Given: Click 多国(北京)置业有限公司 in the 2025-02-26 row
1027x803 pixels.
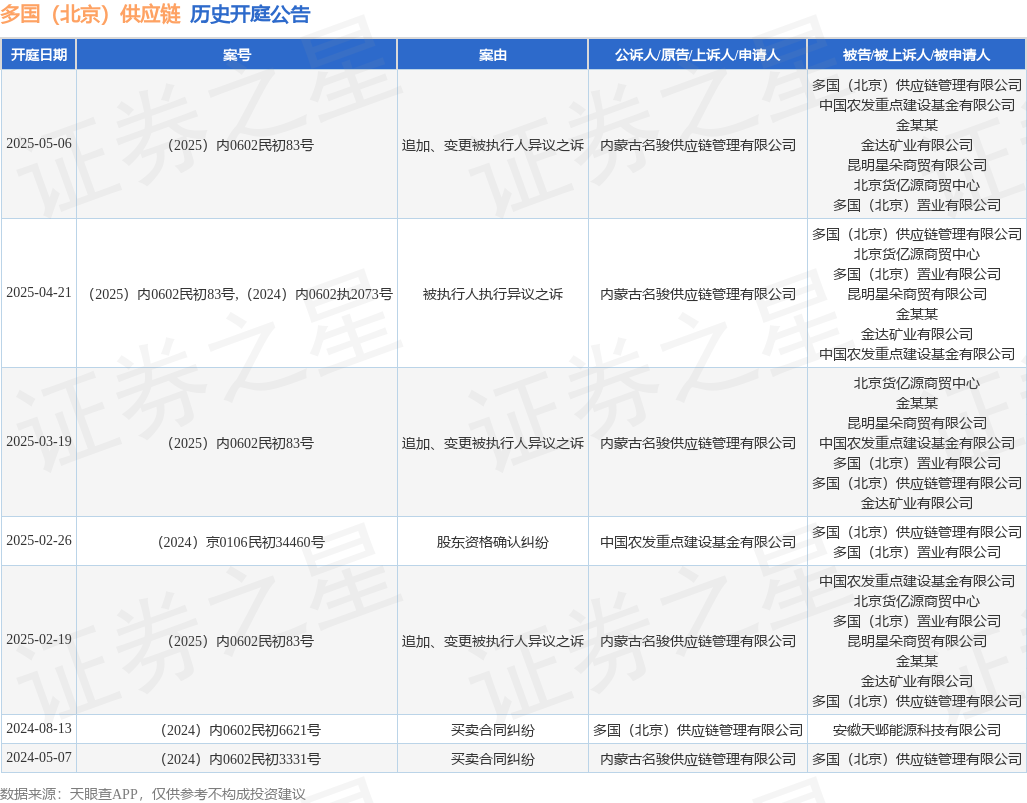Looking at the screenshot, I should (x=916, y=552).
